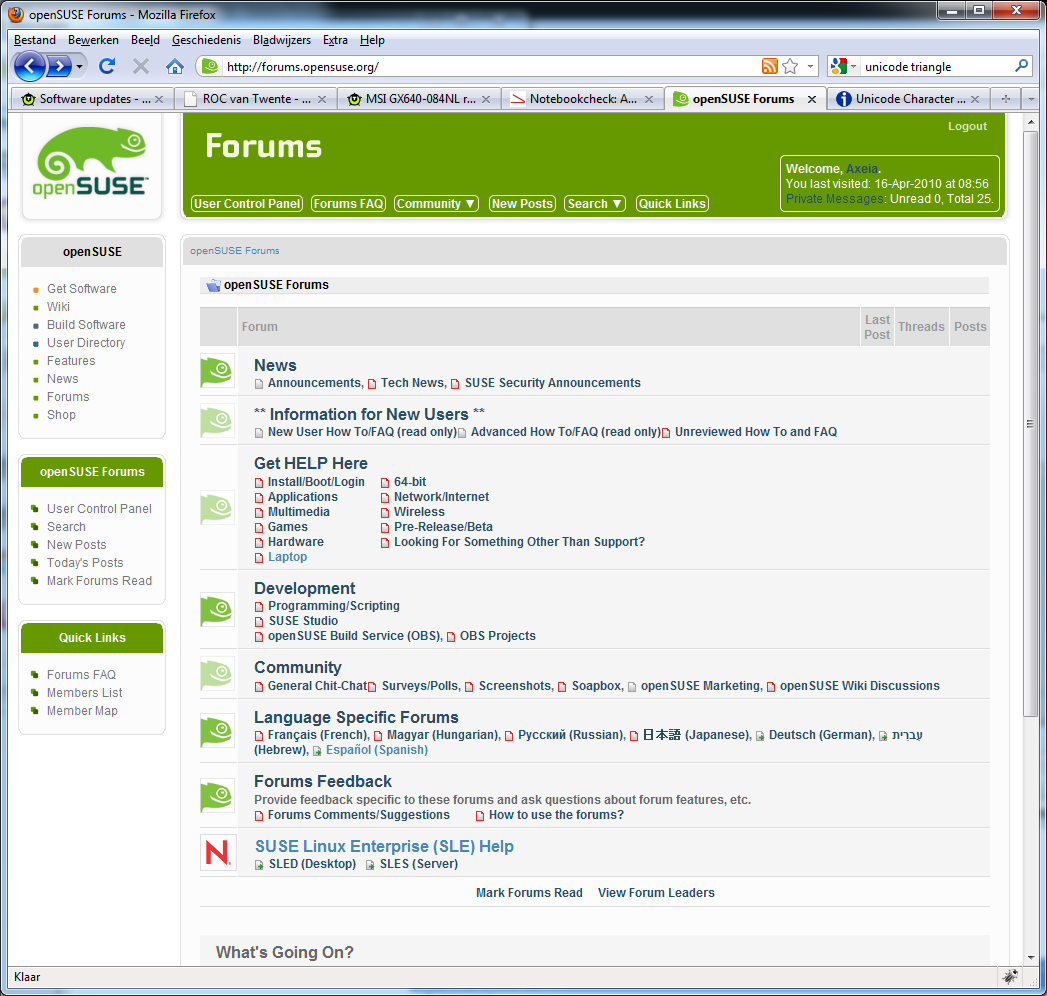Click the New Posts header button
The image size is (1047, 996).
pos(522,204)
